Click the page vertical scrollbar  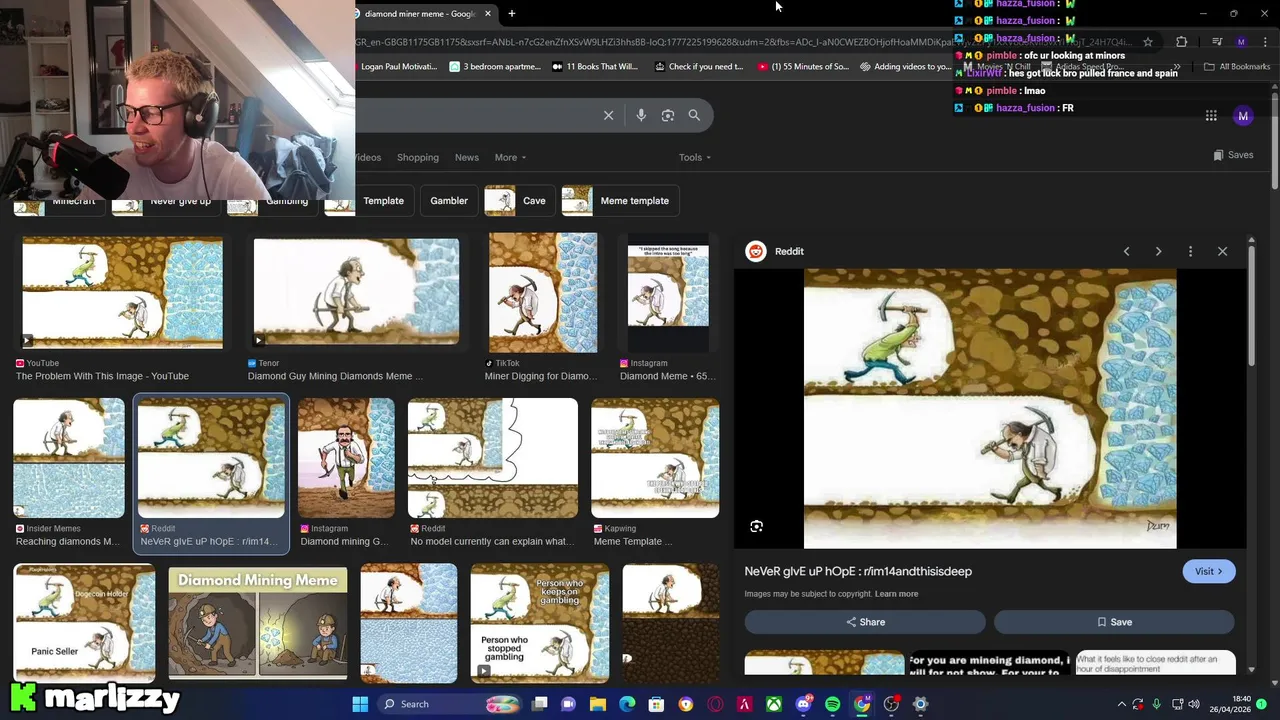1274,140
